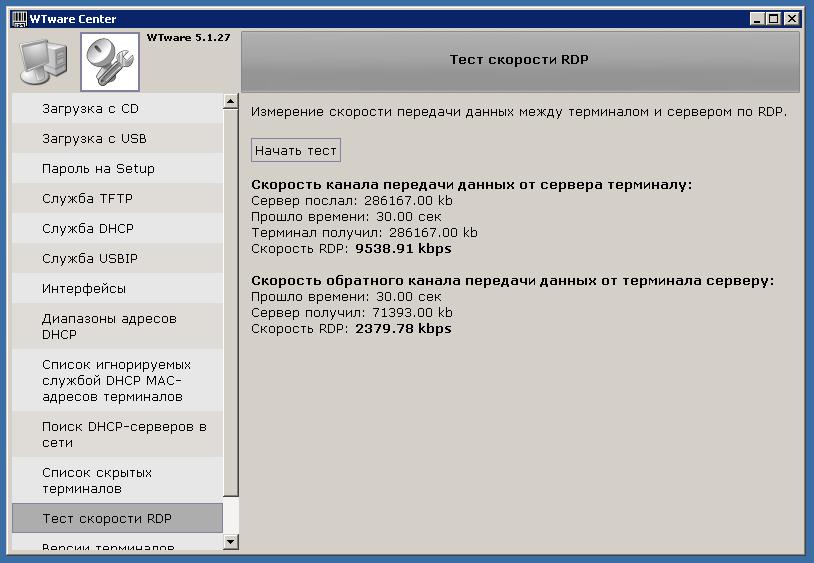Click sidebar scrollbar down arrow
The image size is (814, 563).
(x=231, y=542)
